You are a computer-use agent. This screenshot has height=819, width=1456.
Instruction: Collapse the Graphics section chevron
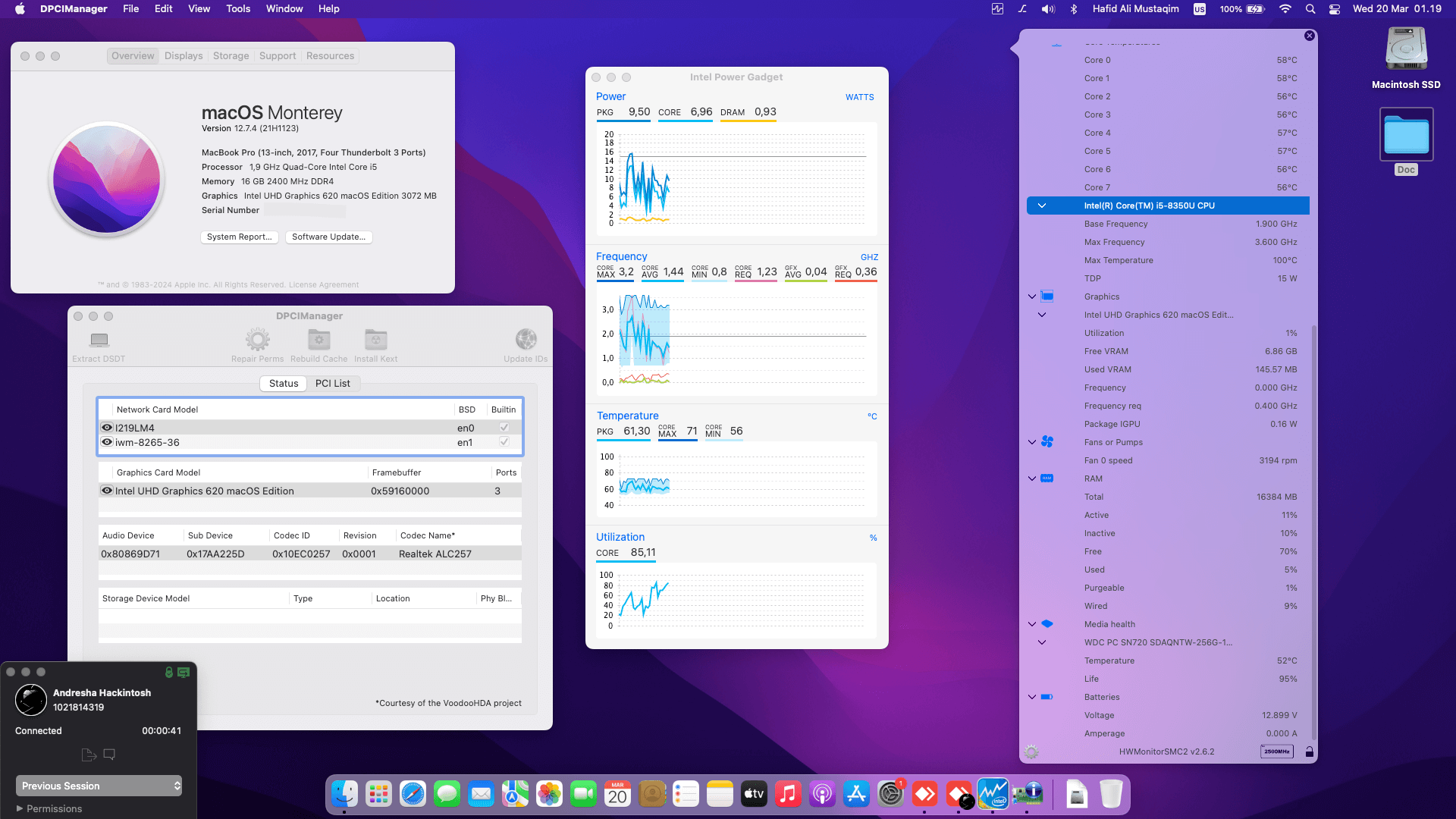[1032, 297]
